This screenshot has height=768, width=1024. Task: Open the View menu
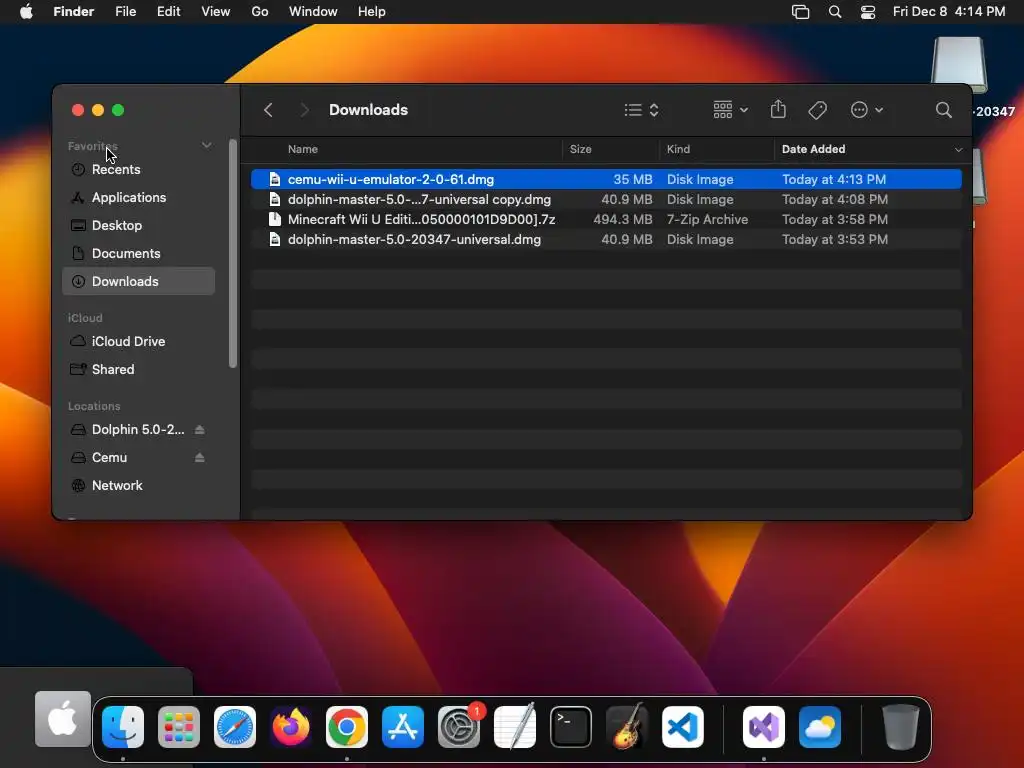point(216,12)
